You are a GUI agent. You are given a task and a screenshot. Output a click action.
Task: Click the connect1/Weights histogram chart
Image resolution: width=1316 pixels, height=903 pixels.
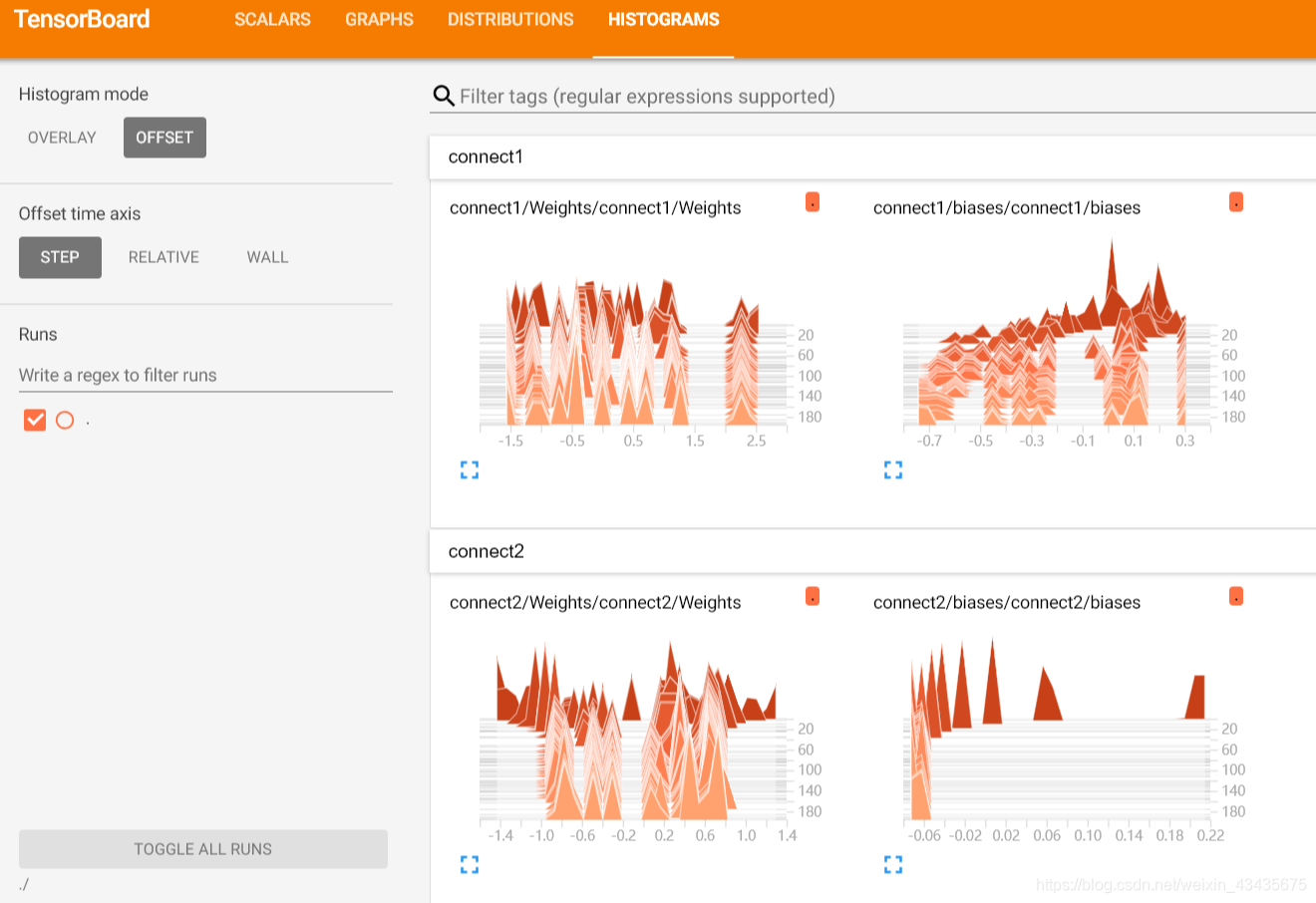coord(638,344)
